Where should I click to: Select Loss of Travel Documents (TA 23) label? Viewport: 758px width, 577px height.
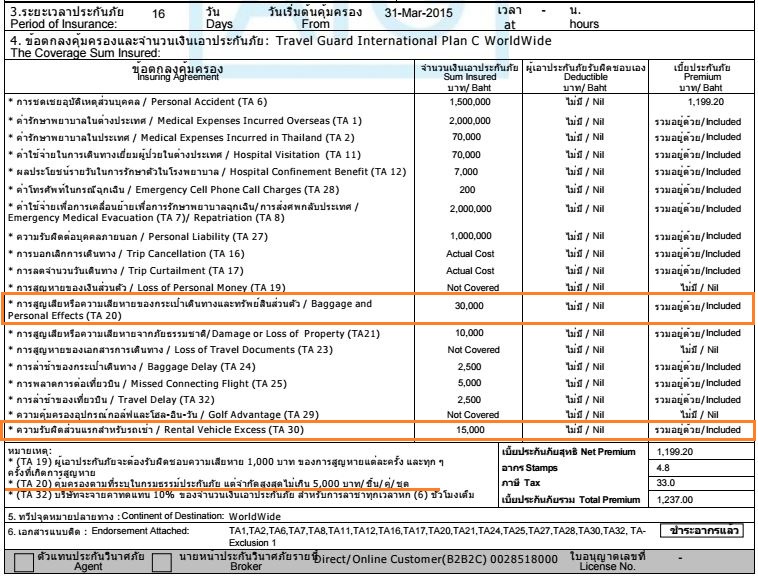170,350
